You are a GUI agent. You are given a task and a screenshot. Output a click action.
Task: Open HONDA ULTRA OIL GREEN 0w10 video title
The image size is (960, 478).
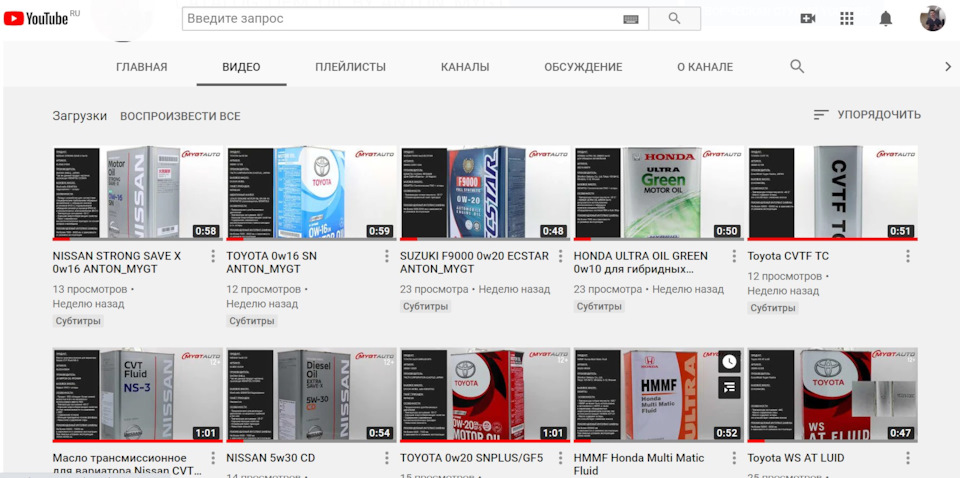[640, 263]
